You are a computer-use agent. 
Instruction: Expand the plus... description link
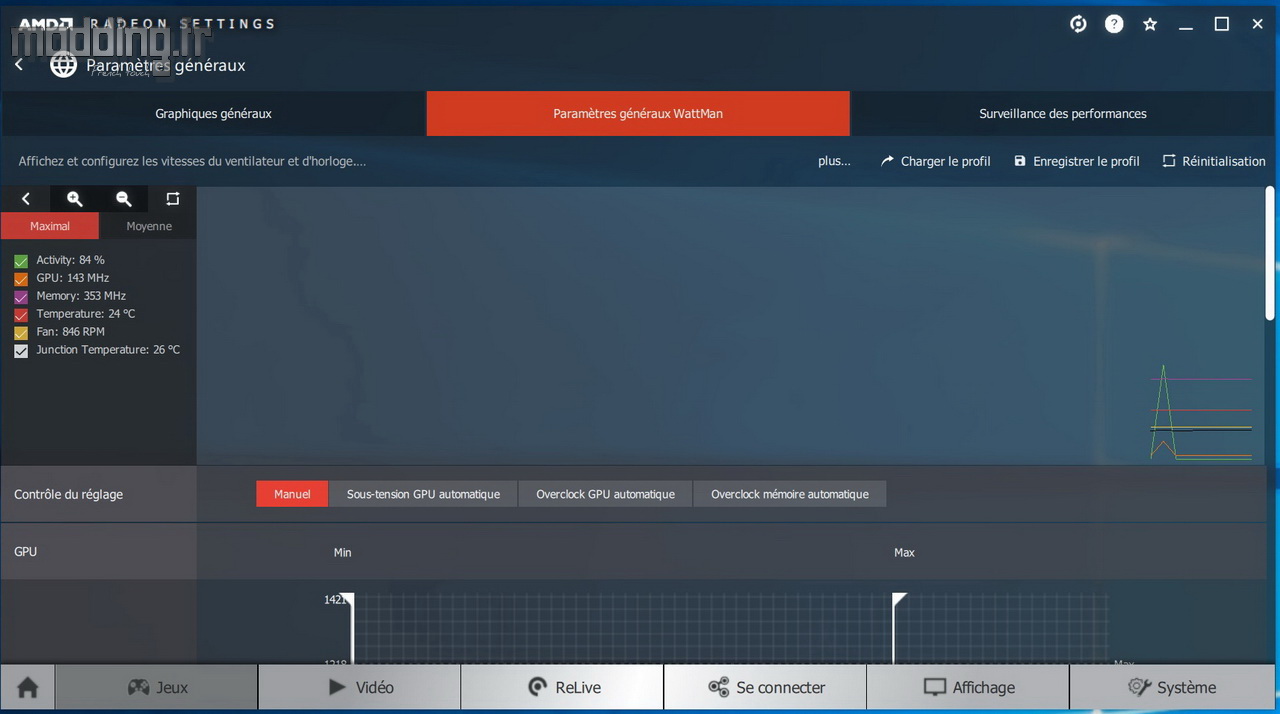(x=834, y=161)
